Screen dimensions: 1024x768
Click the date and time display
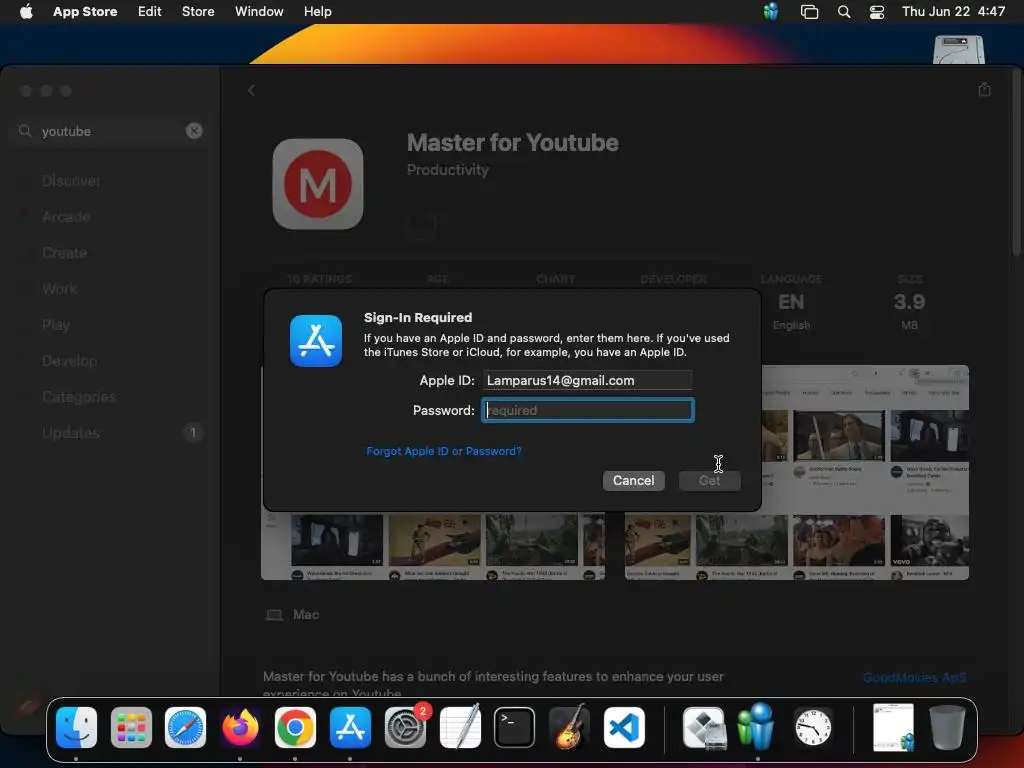(x=953, y=11)
